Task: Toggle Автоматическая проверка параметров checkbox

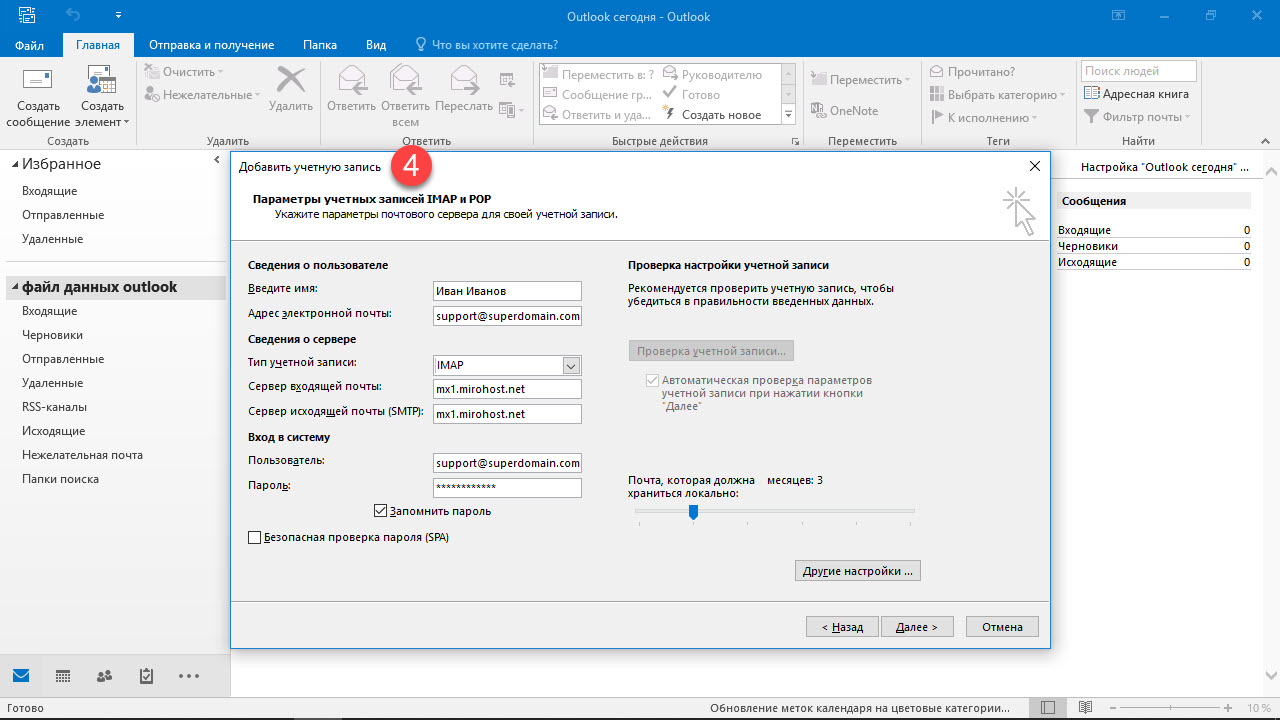Action: (653, 381)
